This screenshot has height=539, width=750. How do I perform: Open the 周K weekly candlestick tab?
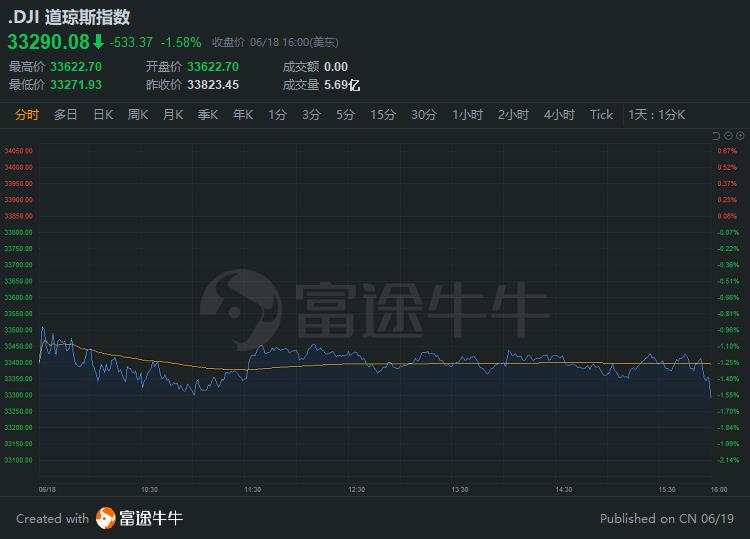138,115
